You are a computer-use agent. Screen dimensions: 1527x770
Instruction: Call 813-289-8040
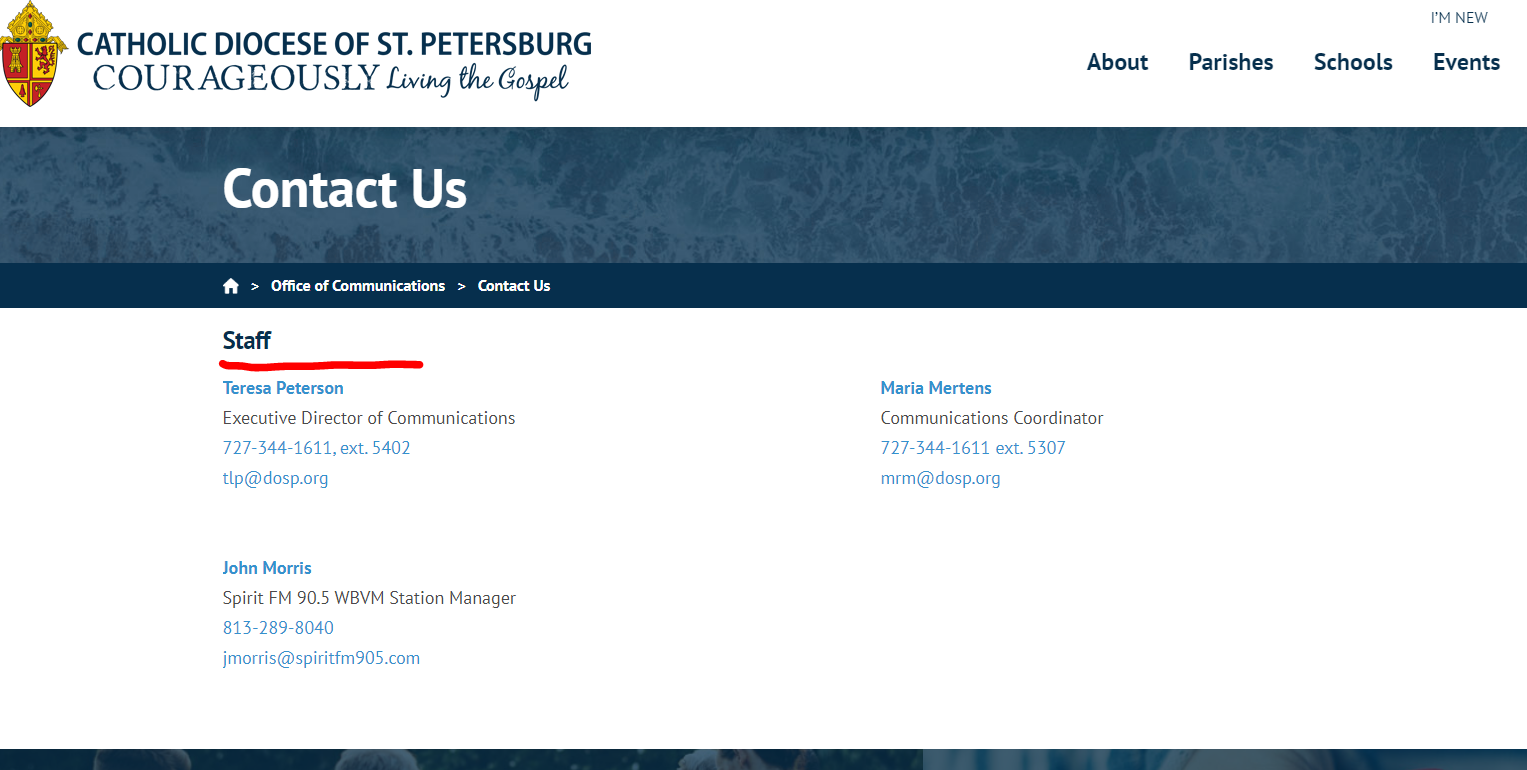click(x=278, y=628)
